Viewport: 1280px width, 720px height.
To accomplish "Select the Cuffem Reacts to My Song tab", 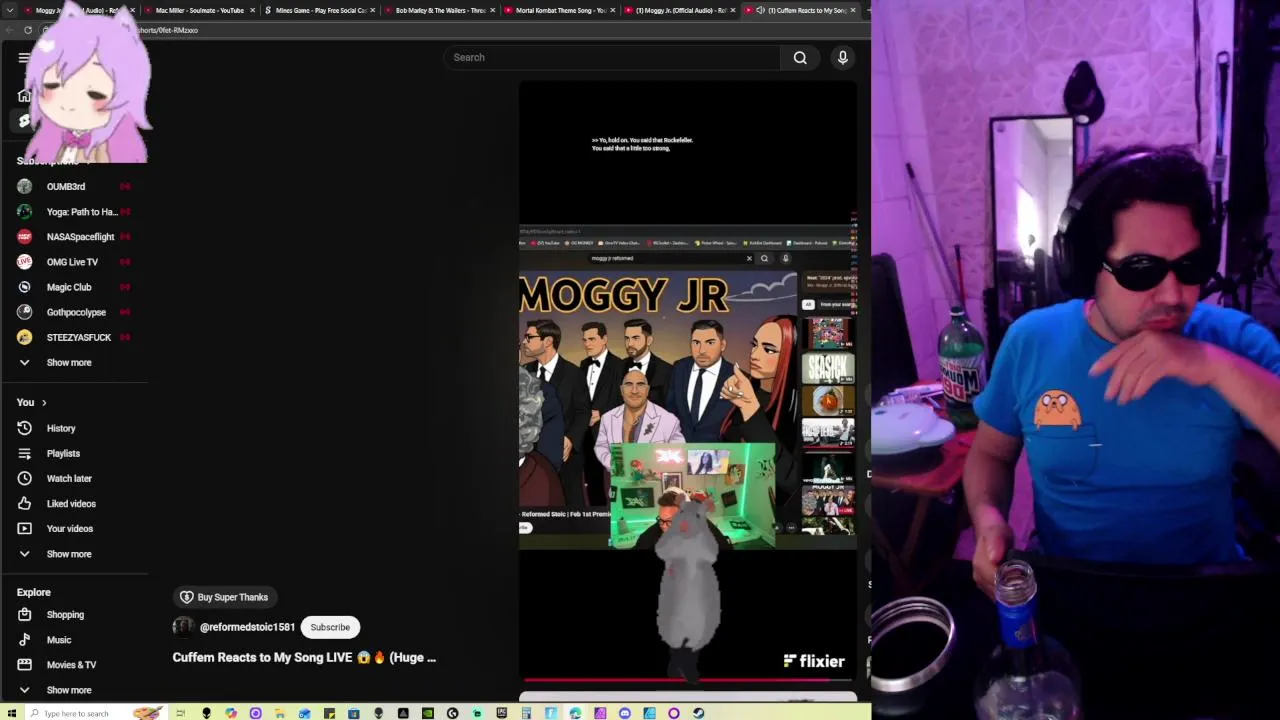I will [802, 10].
